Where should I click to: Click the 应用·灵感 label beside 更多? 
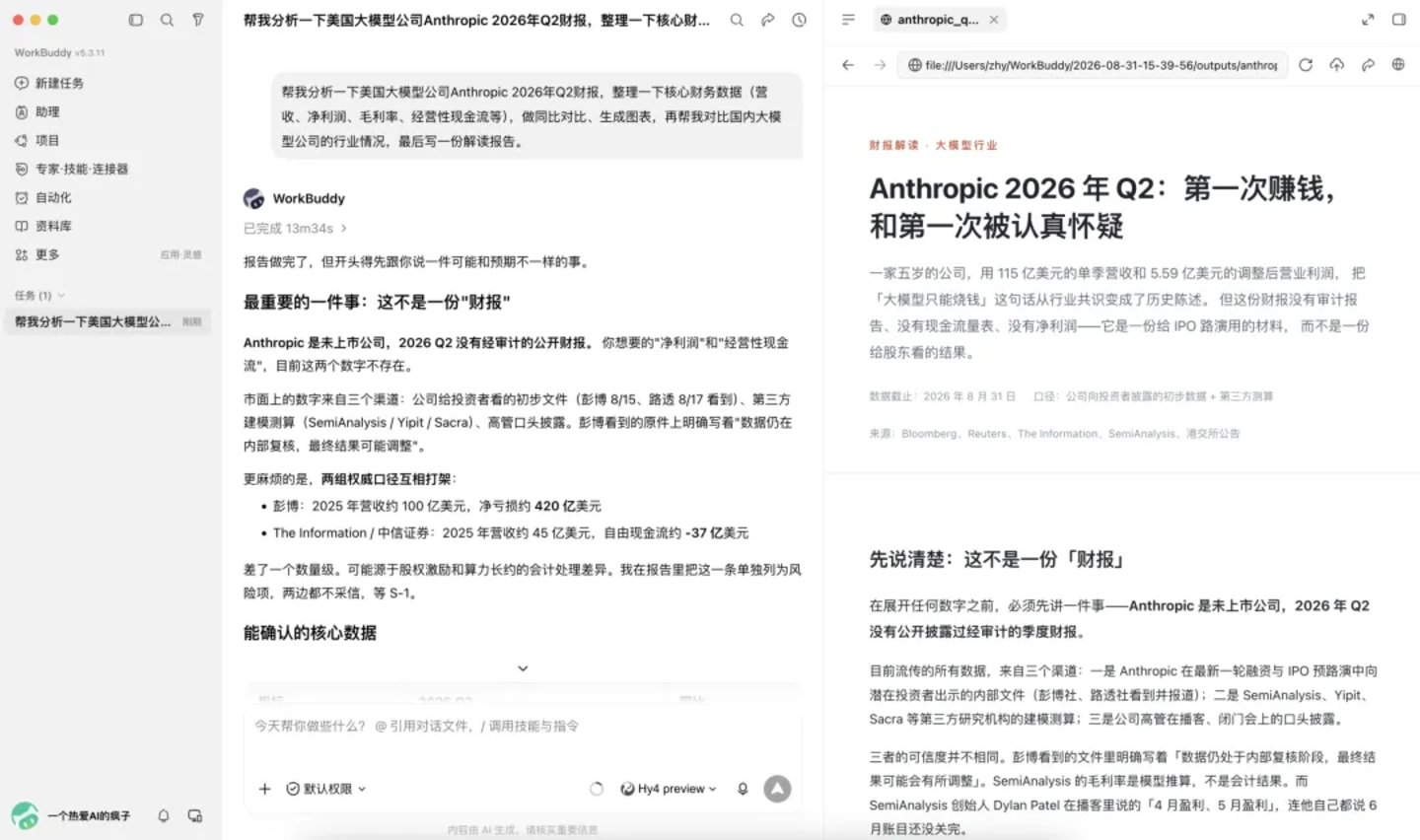180,254
